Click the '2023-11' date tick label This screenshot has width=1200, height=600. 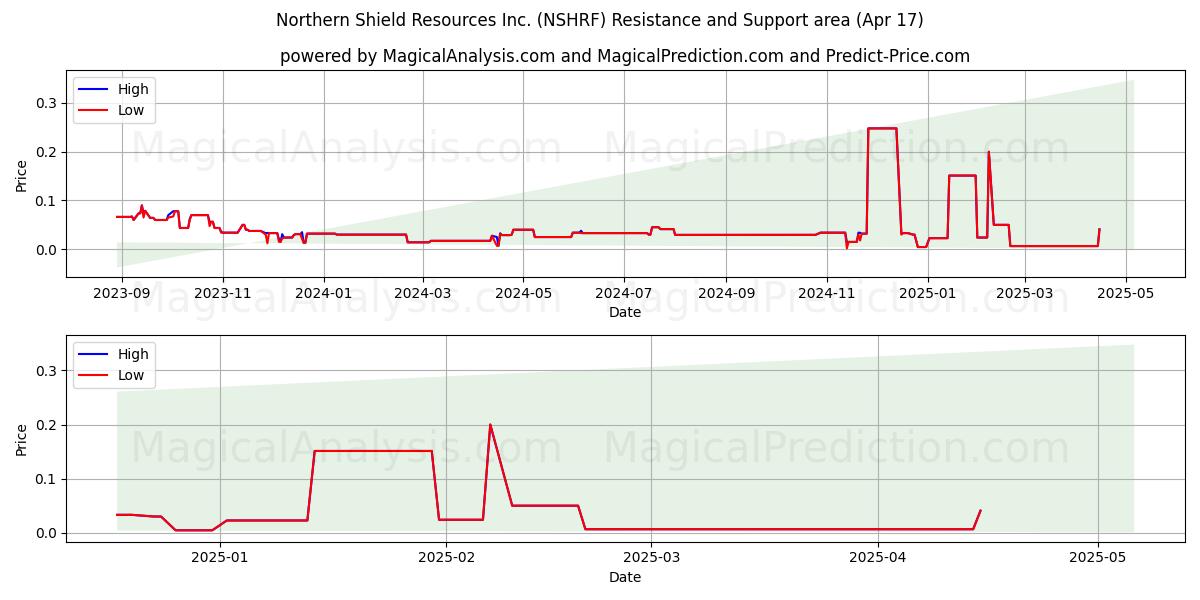pyautogui.click(x=222, y=295)
